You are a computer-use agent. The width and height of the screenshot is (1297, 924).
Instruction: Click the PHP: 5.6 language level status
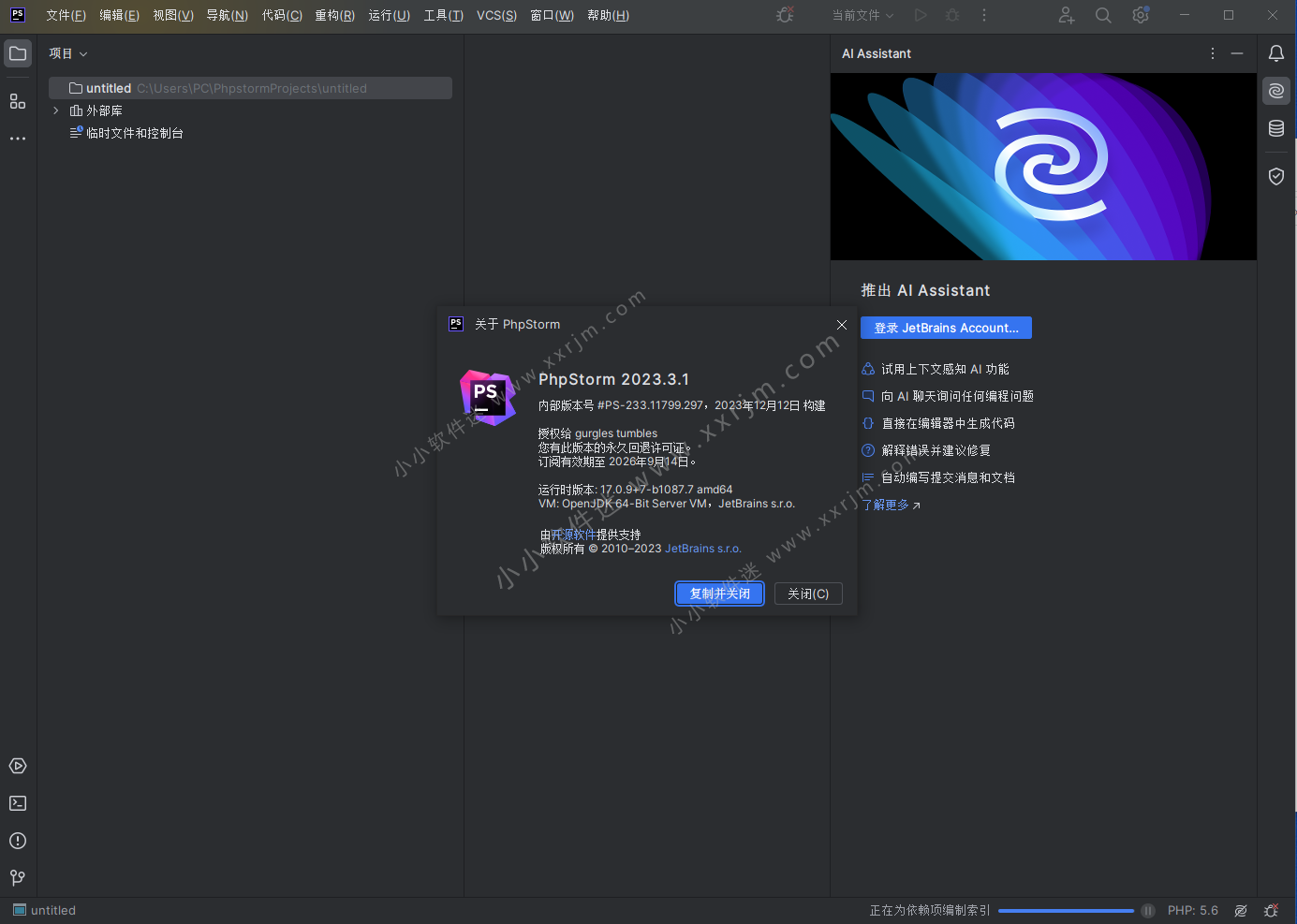pos(1192,911)
